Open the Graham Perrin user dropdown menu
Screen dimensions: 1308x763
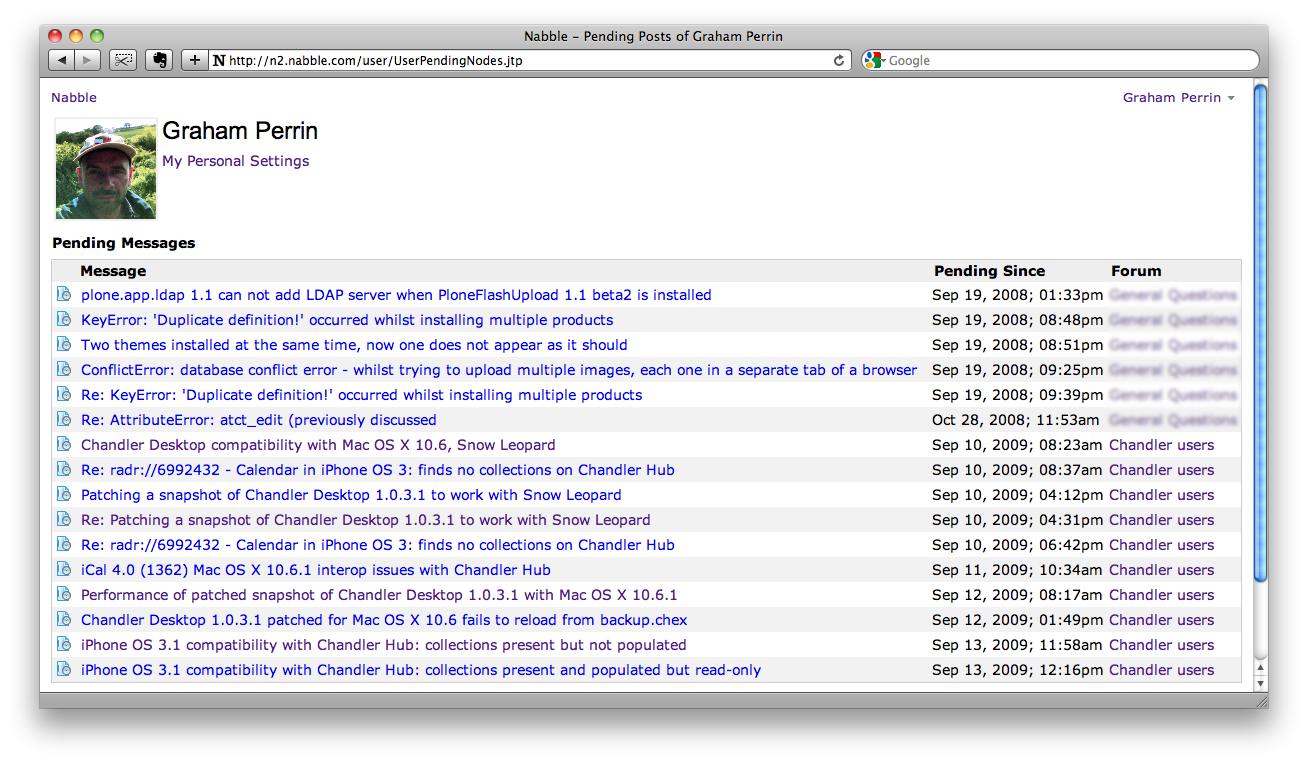click(x=1178, y=97)
